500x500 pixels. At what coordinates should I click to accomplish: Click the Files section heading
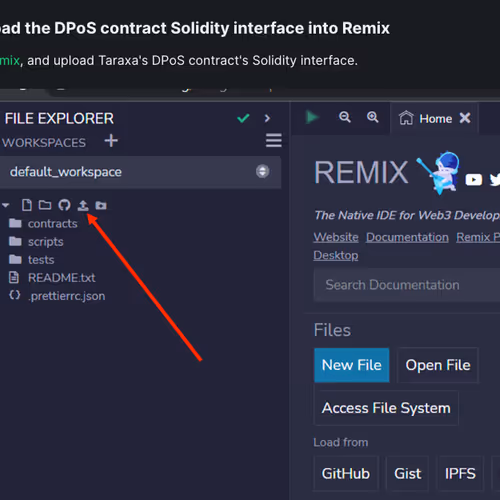(x=332, y=330)
